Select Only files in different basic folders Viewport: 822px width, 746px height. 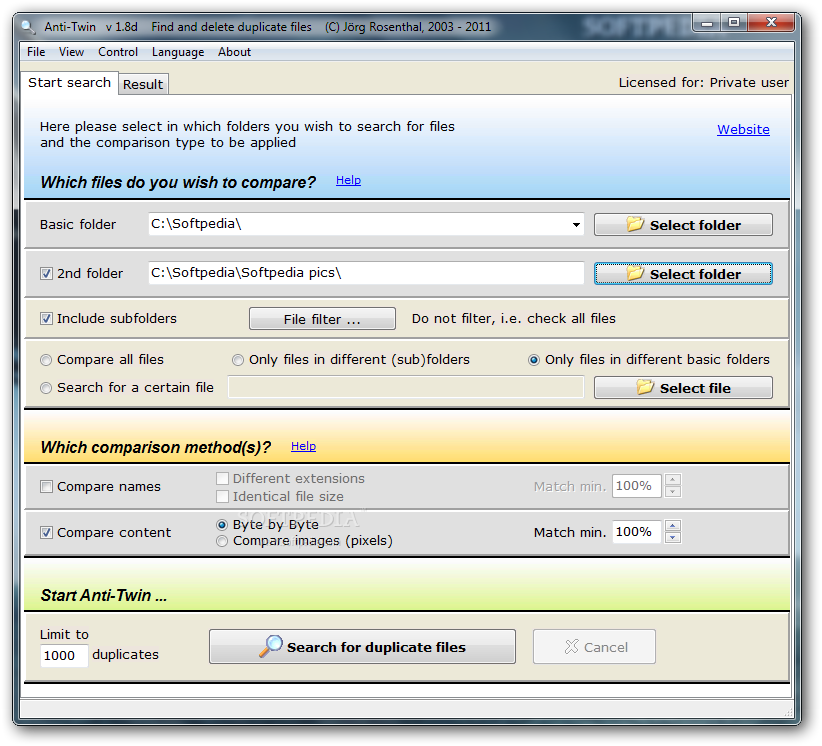[x=534, y=360]
